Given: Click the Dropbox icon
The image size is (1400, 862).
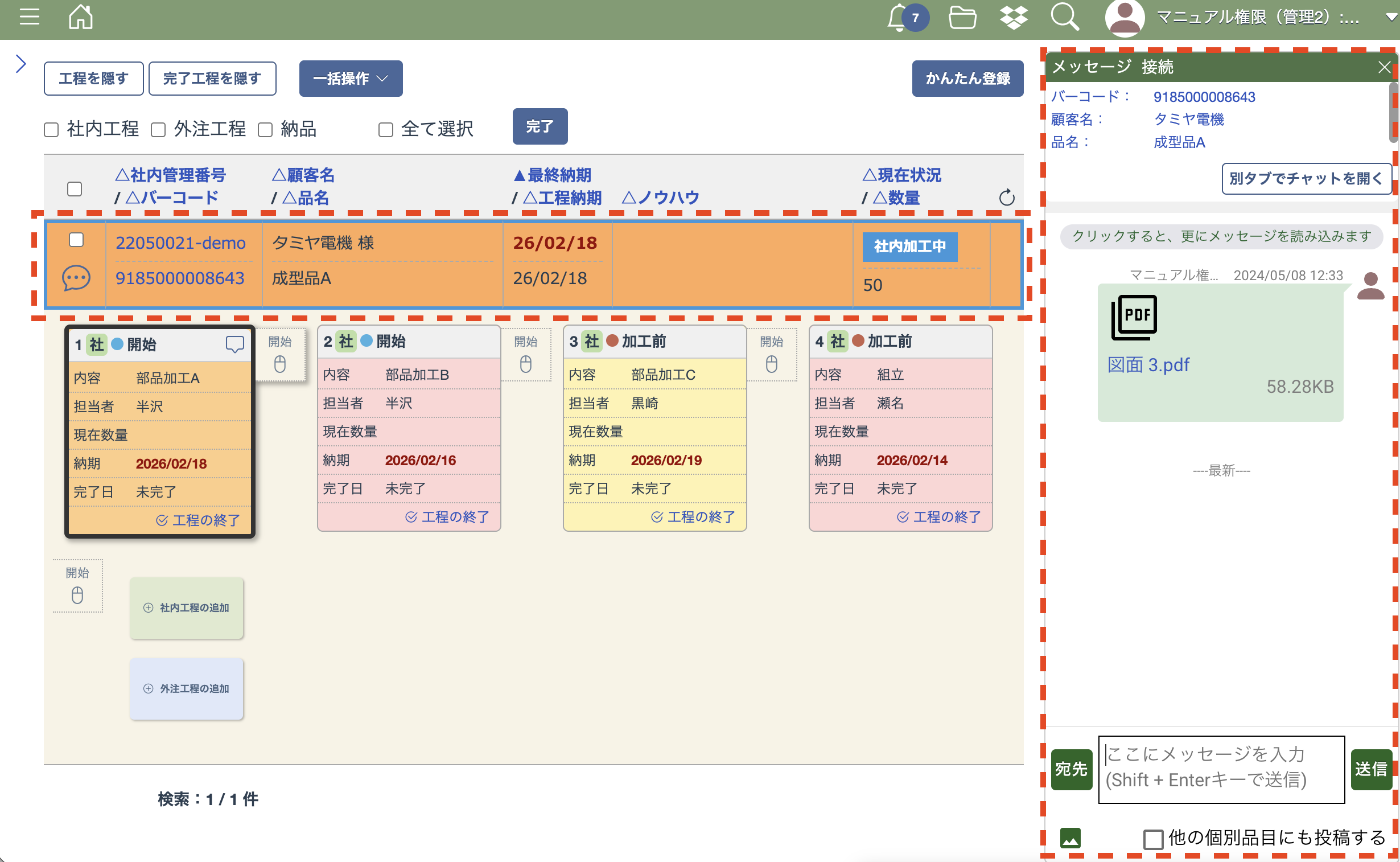Looking at the screenshot, I should pyautogui.click(x=1013, y=18).
